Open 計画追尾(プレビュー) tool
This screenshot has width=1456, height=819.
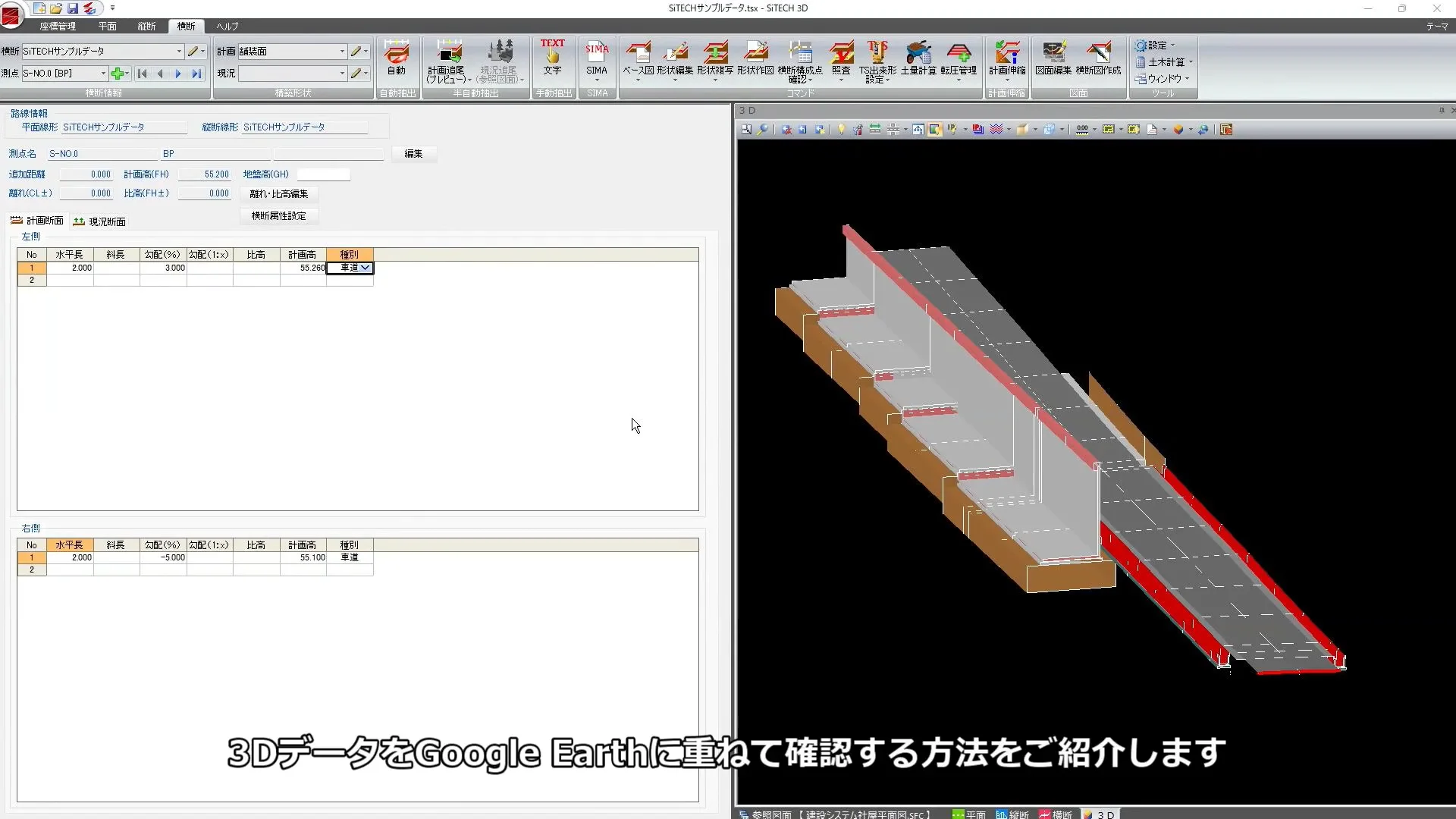point(447,61)
